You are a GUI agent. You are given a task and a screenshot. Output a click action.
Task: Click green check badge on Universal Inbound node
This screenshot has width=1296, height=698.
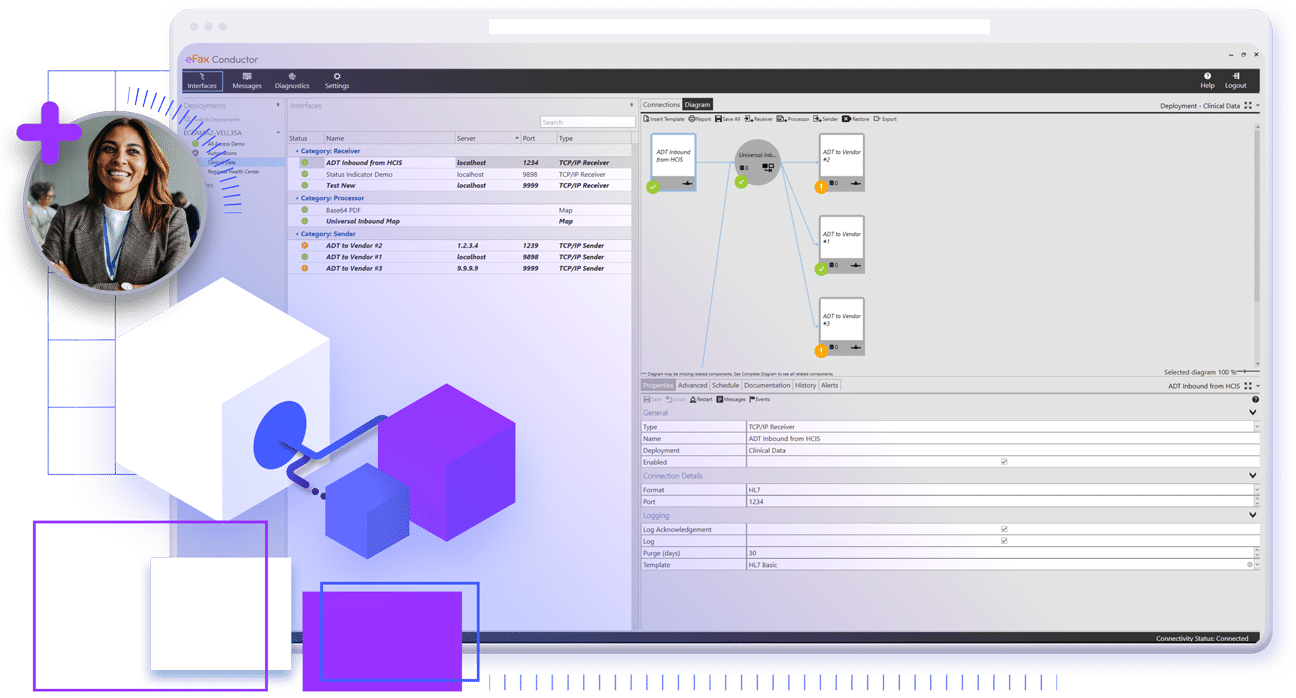tap(741, 182)
